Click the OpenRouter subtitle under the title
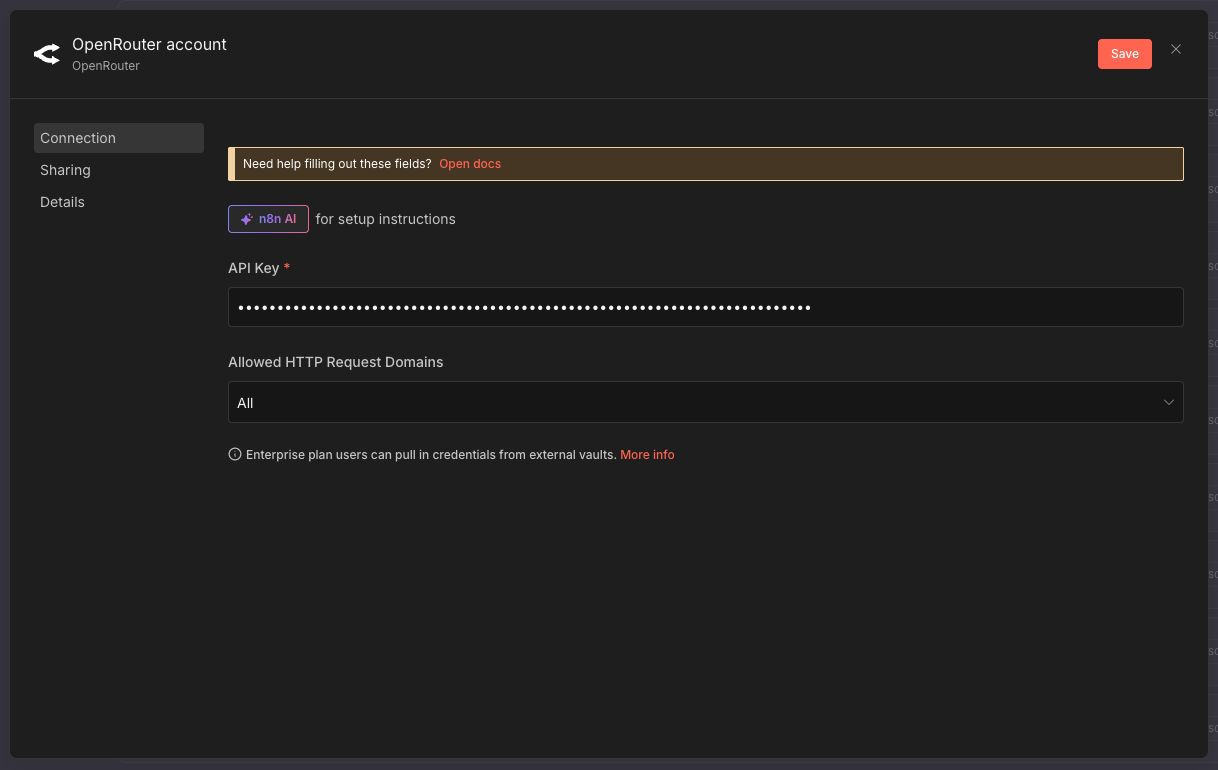The height and width of the screenshot is (770, 1218). pos(106,66)
